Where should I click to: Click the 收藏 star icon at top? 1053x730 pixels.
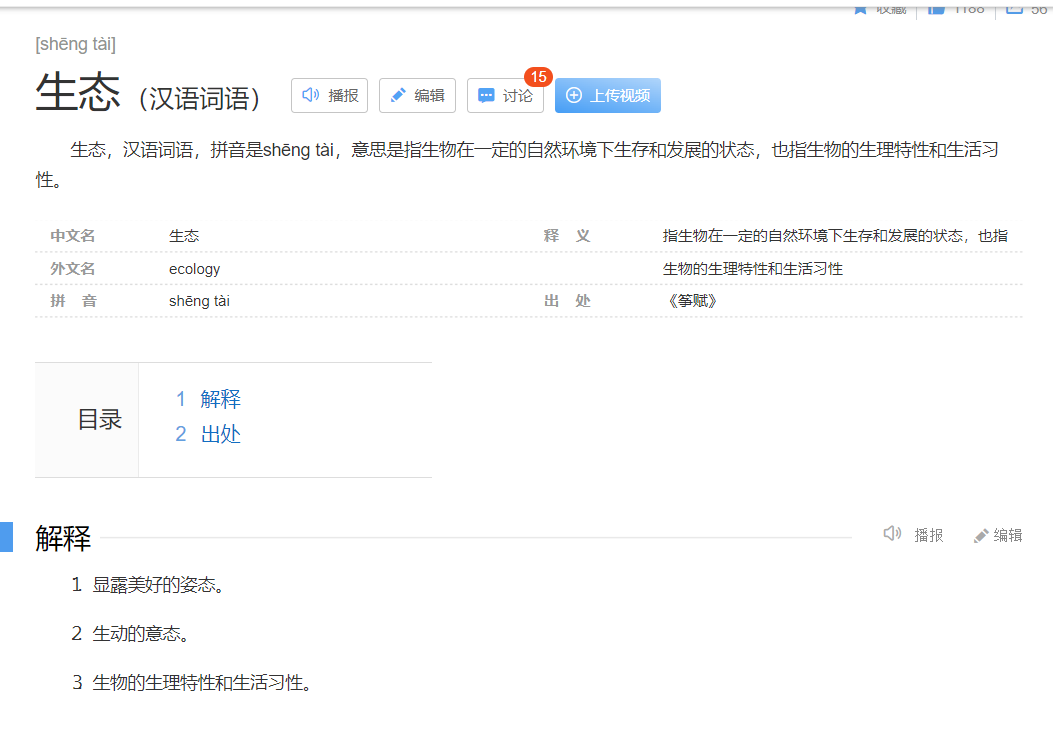click(x=860, y=9)
